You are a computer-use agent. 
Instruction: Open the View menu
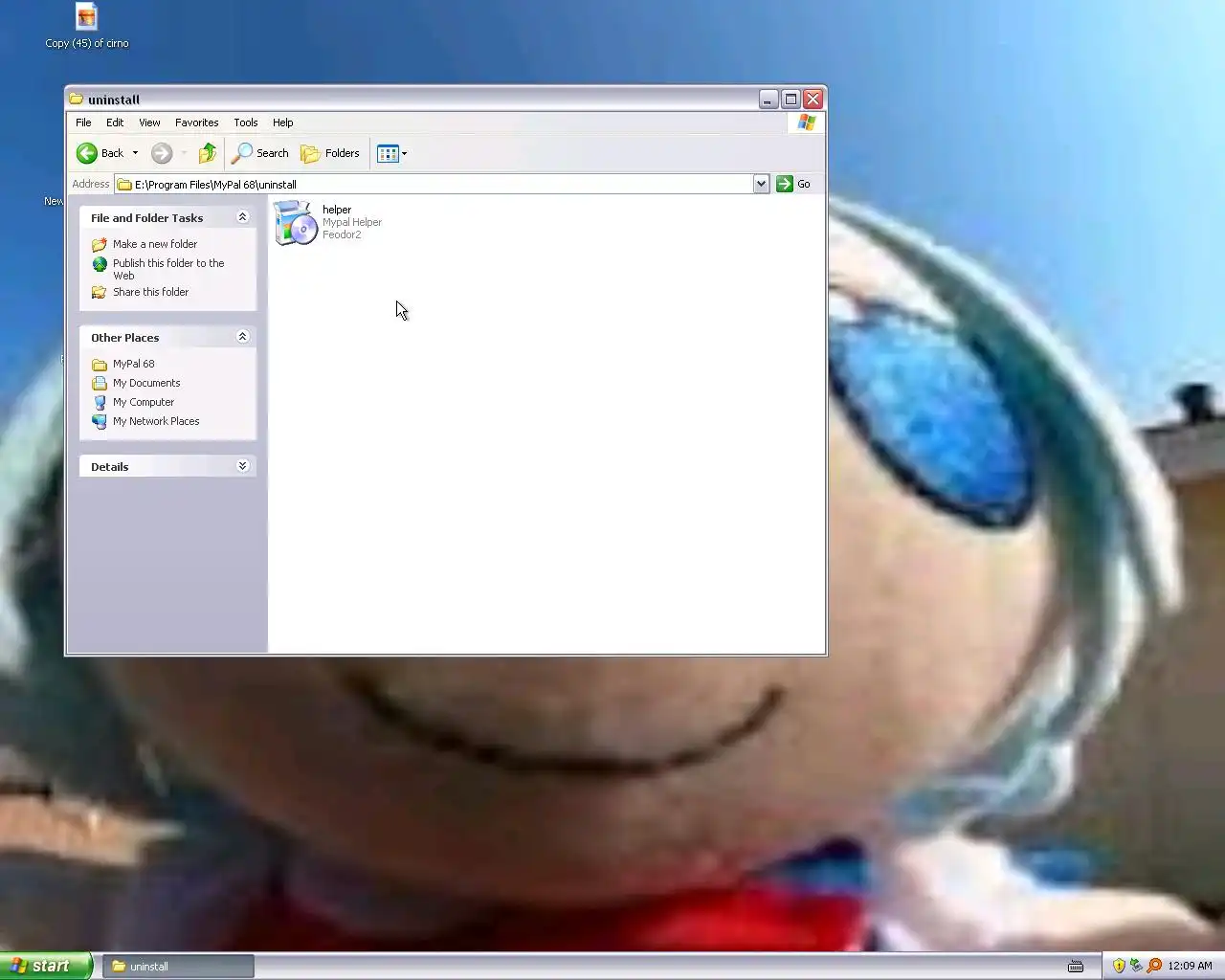(149, 122)
